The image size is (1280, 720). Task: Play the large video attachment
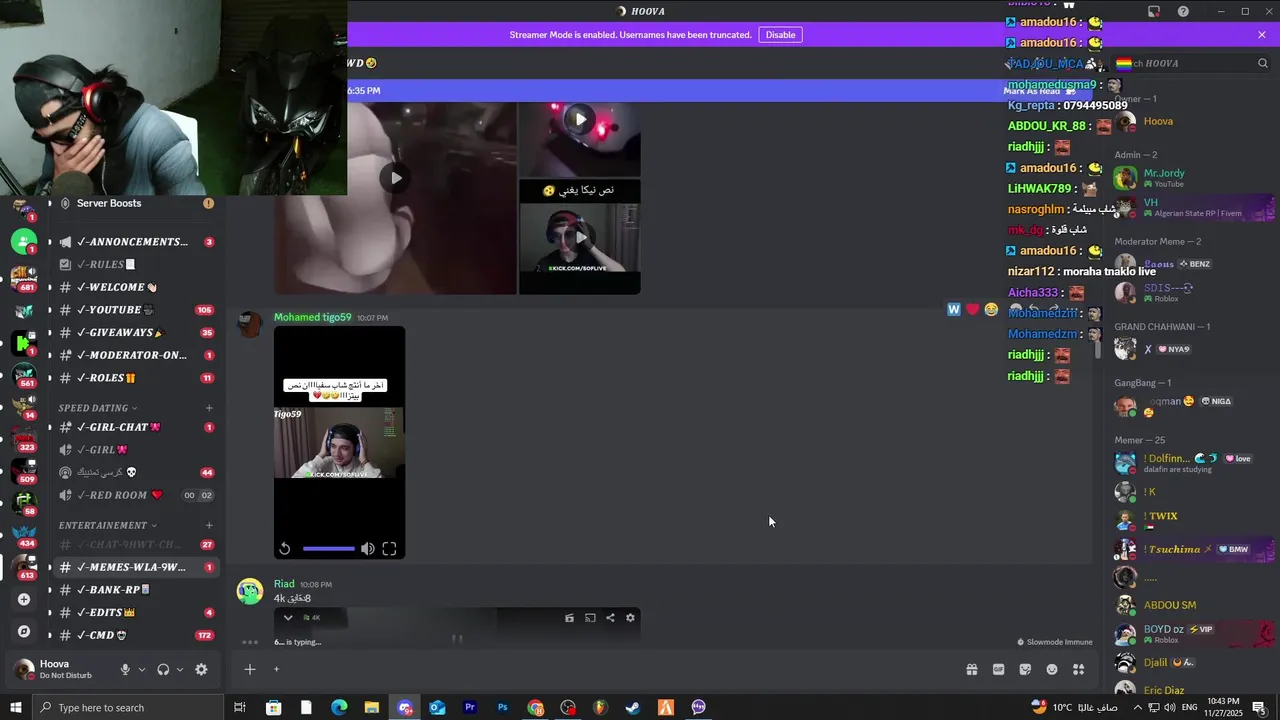[x=396, y=178]
